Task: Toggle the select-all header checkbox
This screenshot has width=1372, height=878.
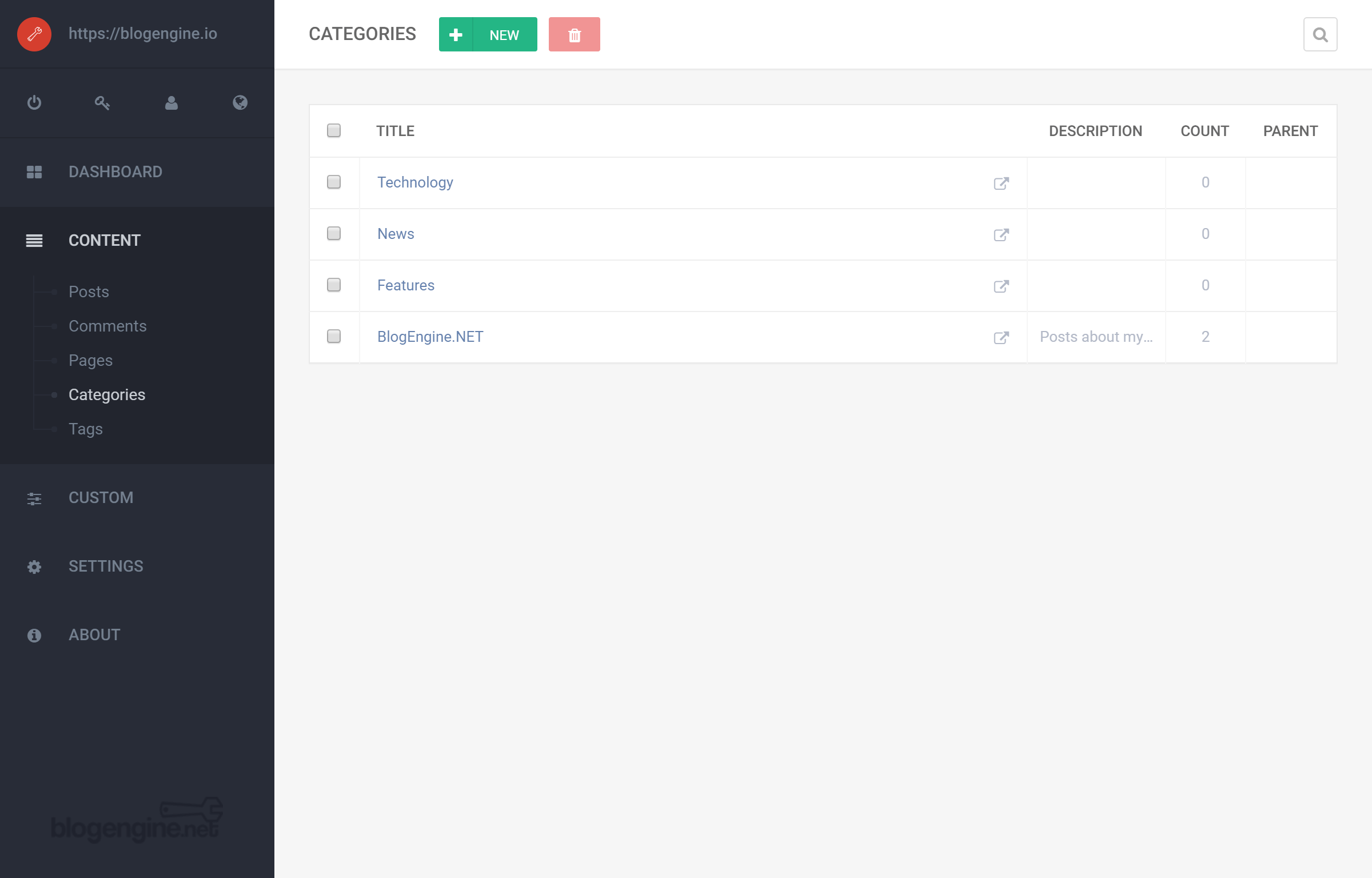Action: (334, 130)
